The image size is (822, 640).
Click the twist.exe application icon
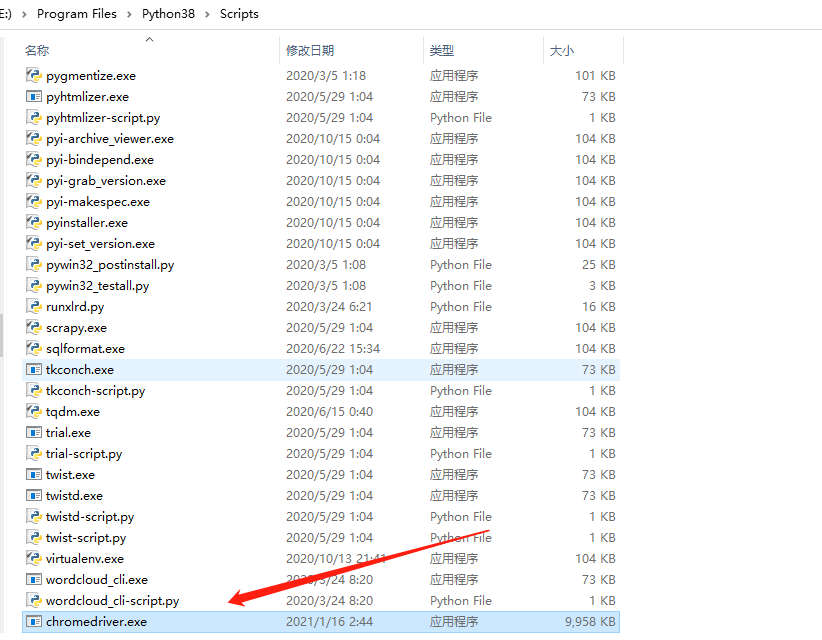34,474
